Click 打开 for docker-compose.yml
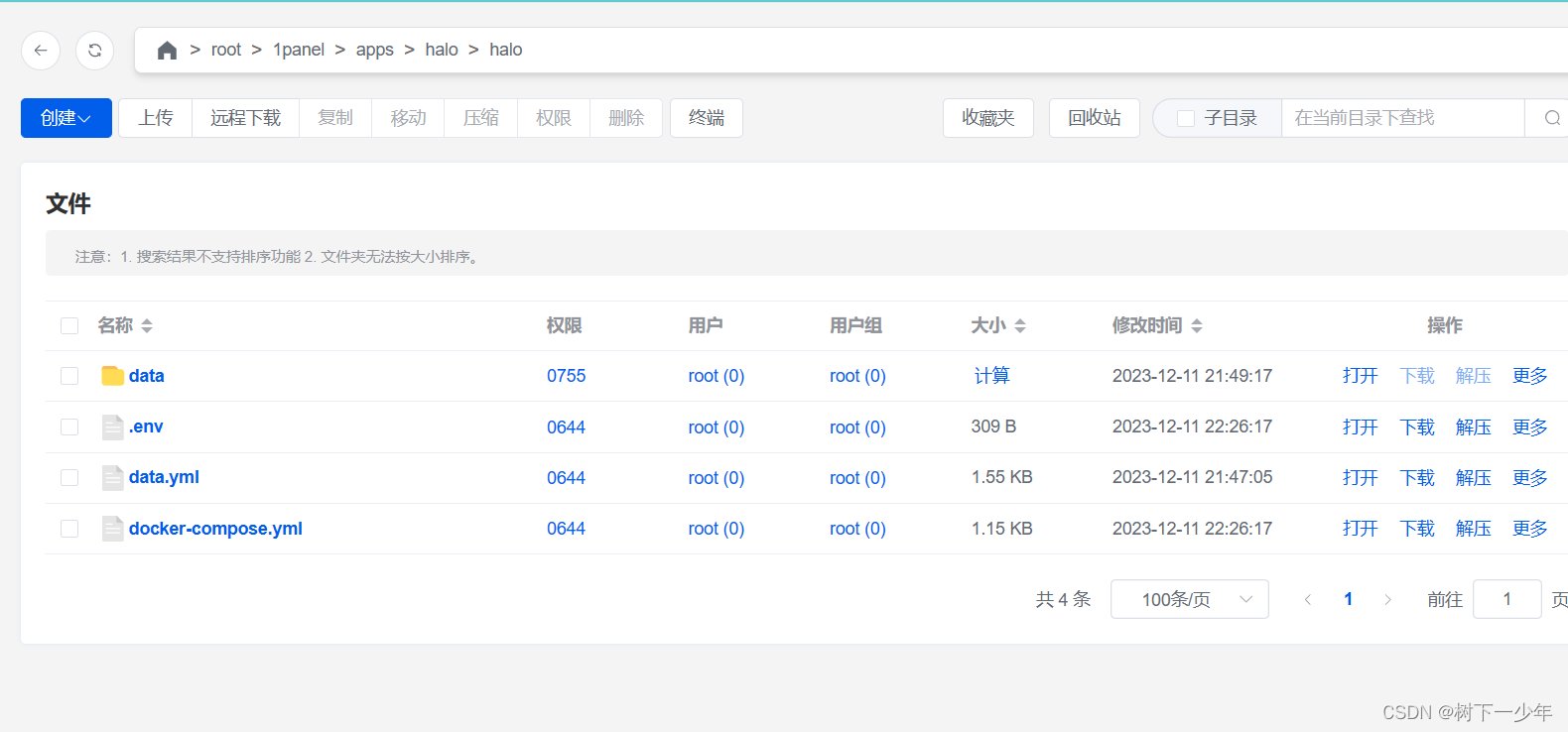This screenshot has height=732, width=1568. pyautogui.click(x=1360, y=529)
